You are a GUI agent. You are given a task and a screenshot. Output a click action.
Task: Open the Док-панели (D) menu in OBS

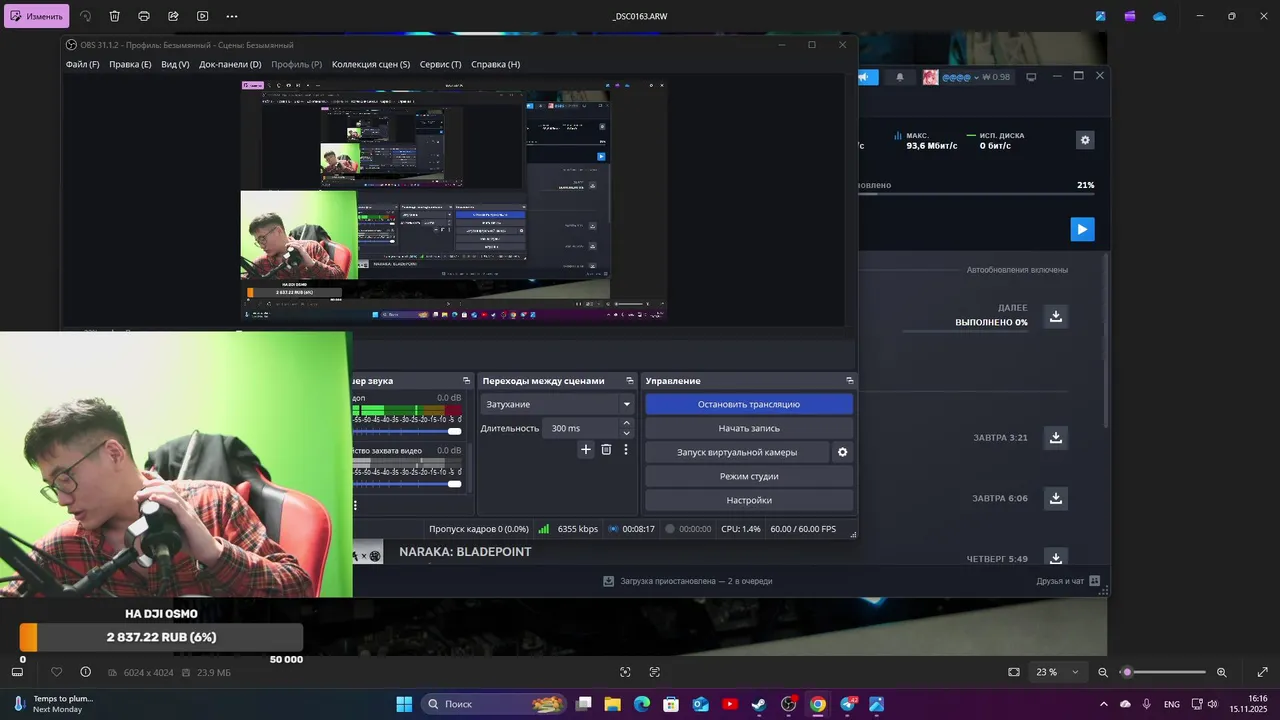230,64
